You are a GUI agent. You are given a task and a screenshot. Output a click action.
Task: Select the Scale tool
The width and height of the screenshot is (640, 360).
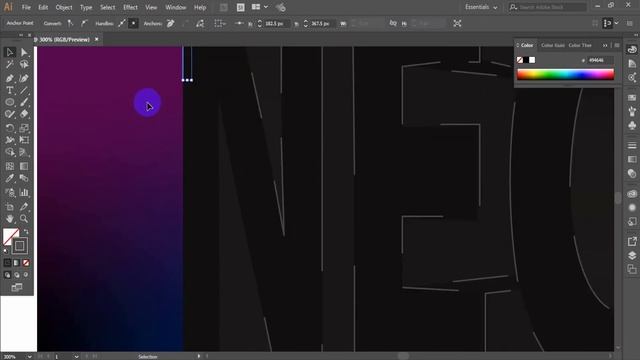click(24, 128)
